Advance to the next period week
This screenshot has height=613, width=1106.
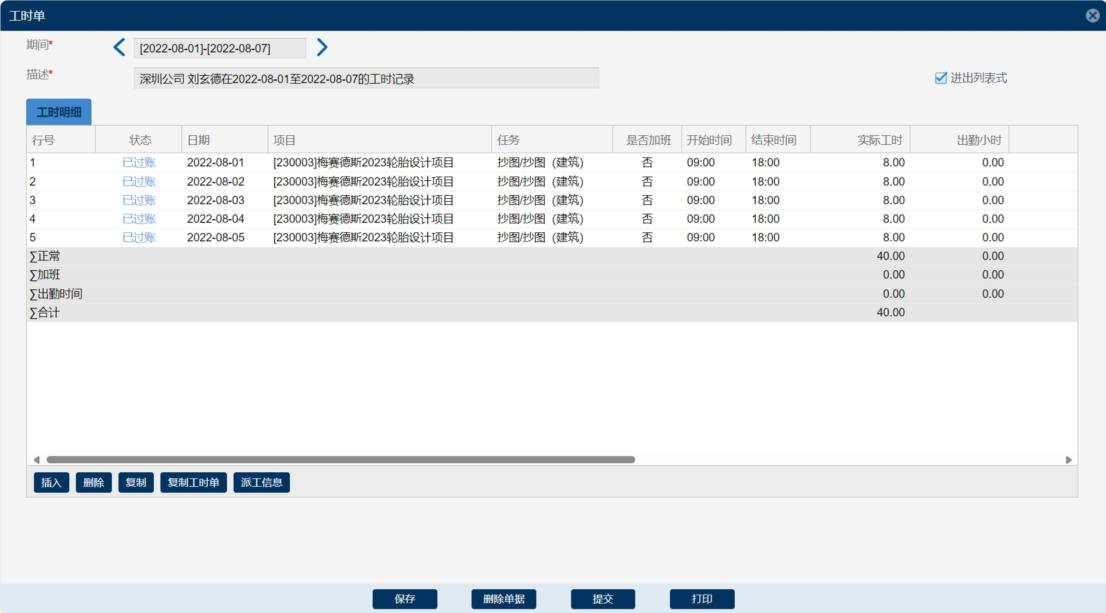tap(322, 47)
